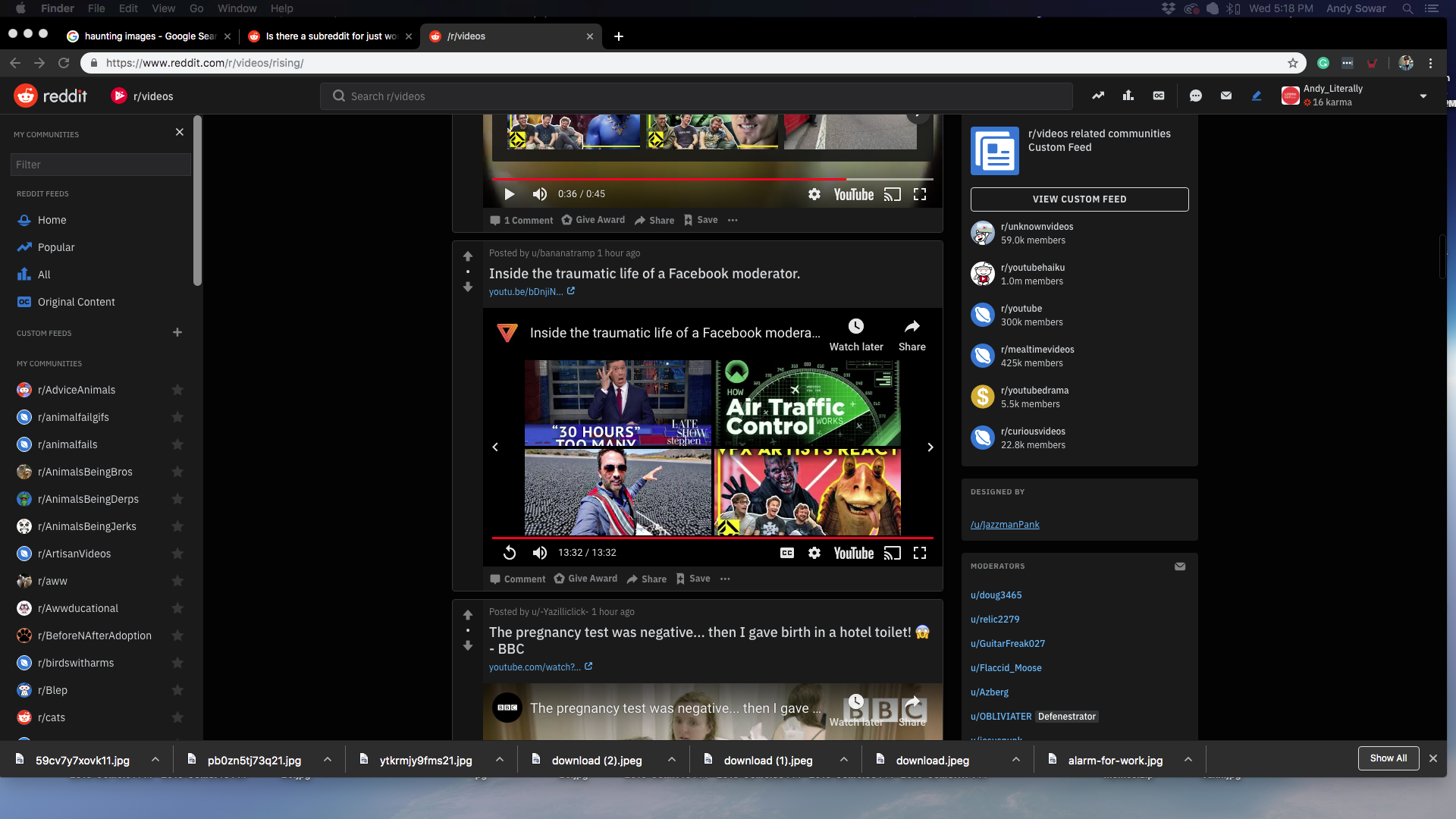Open u/doug3465 moderator profile
Screen dimensions: 1456x819
tap(996, 595)
